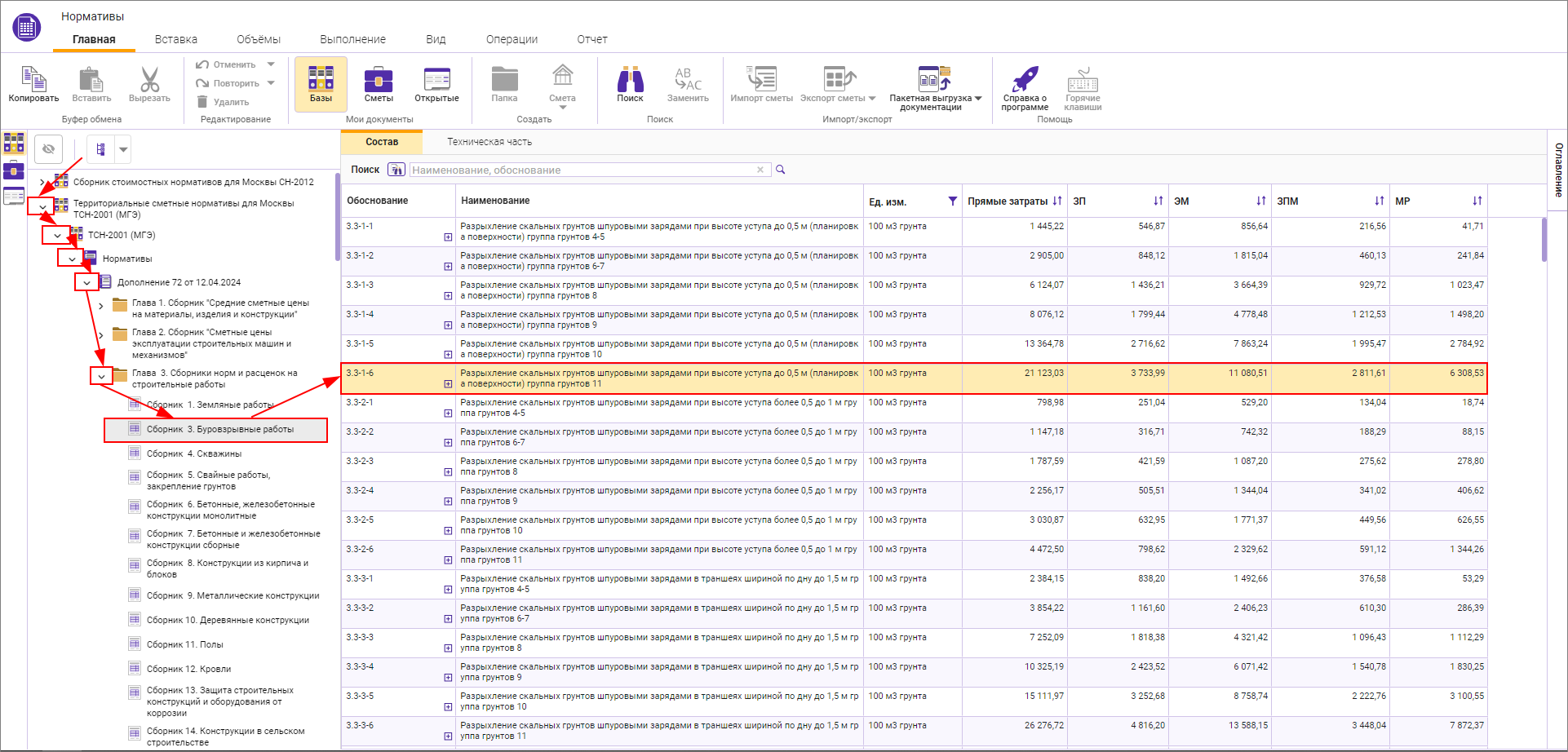Clear the search field with X
Screen dimensions: 1568x752
[x=760, y=170]
